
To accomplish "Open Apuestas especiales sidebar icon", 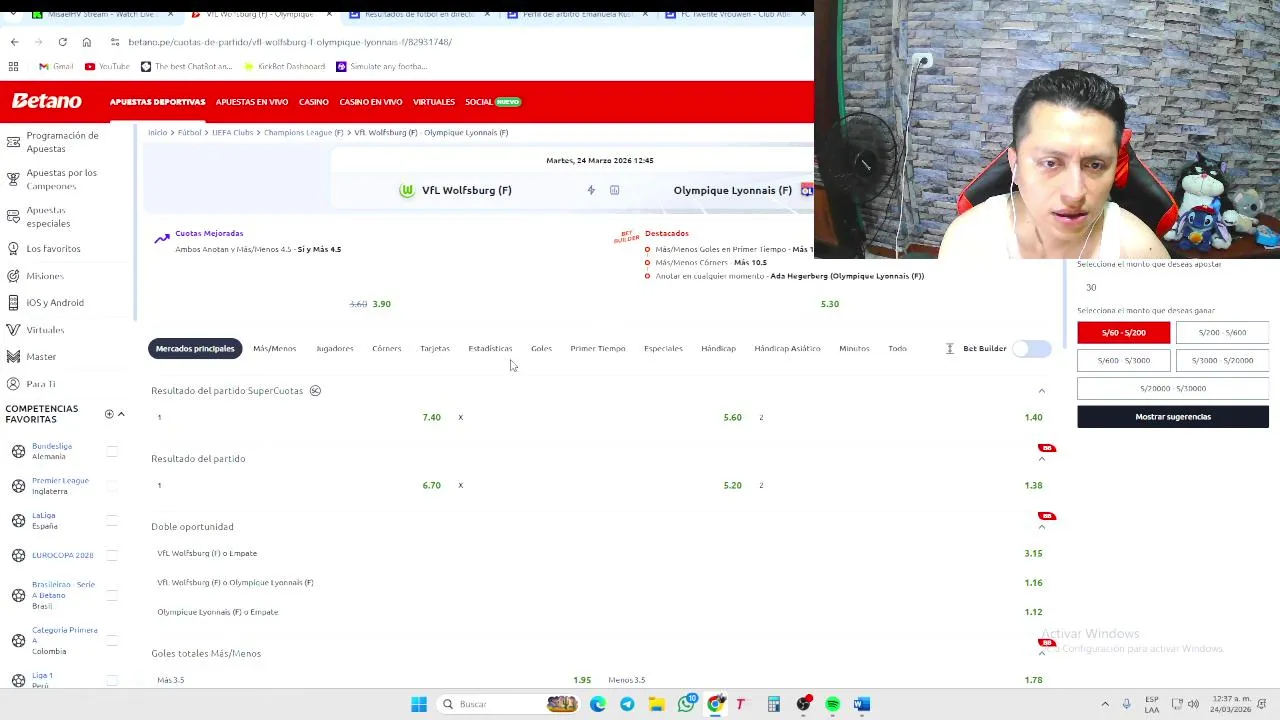I will 13,216.
